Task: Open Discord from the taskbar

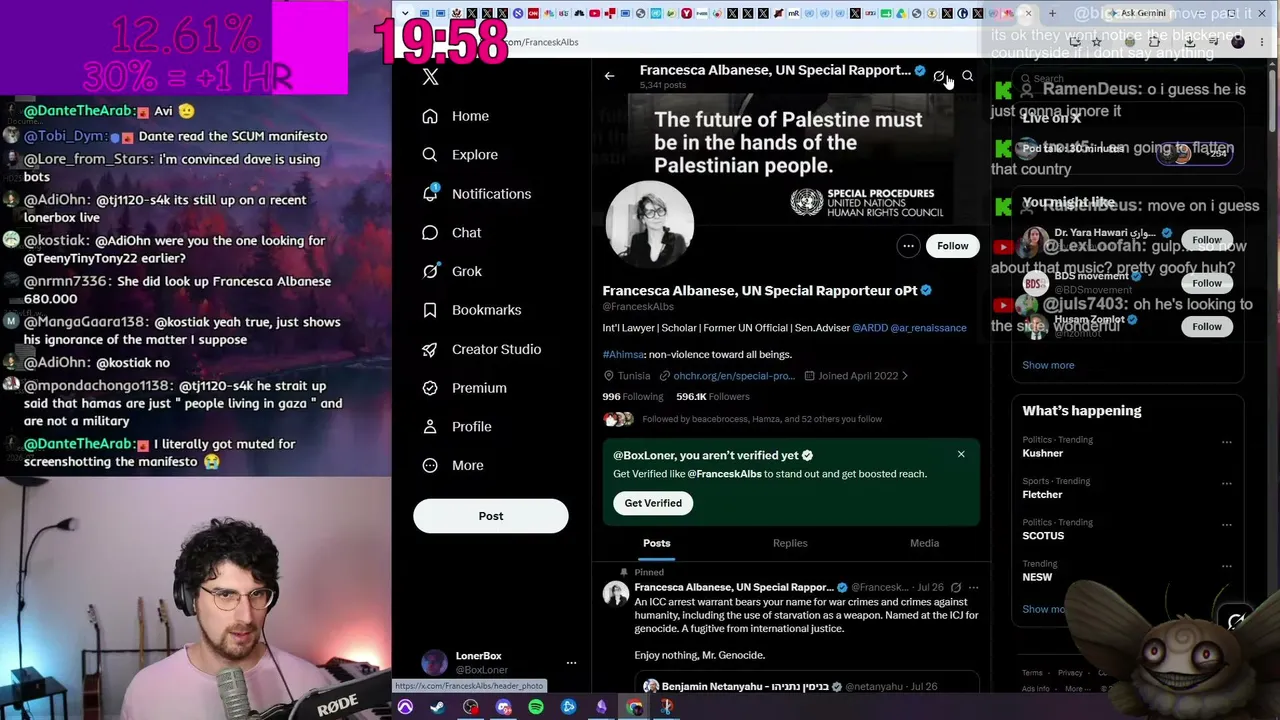Action: pyautogui.click(x=504, y=707)
